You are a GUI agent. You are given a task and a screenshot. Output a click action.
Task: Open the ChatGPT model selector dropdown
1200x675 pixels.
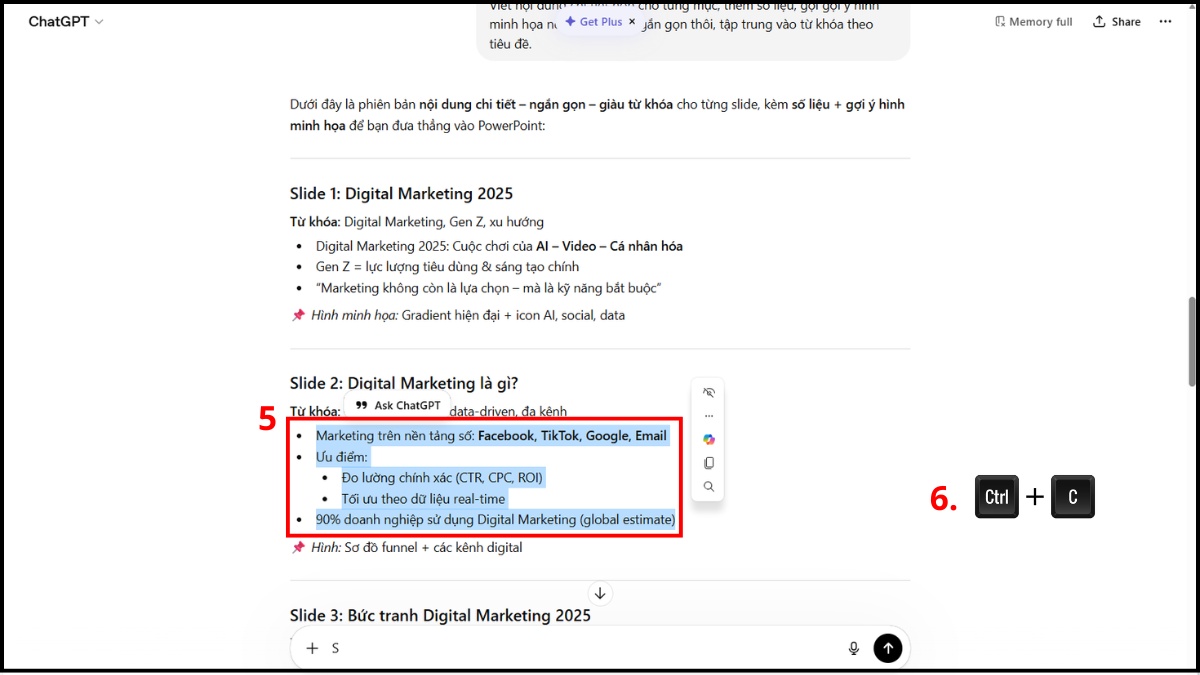[x=65, y=21]
